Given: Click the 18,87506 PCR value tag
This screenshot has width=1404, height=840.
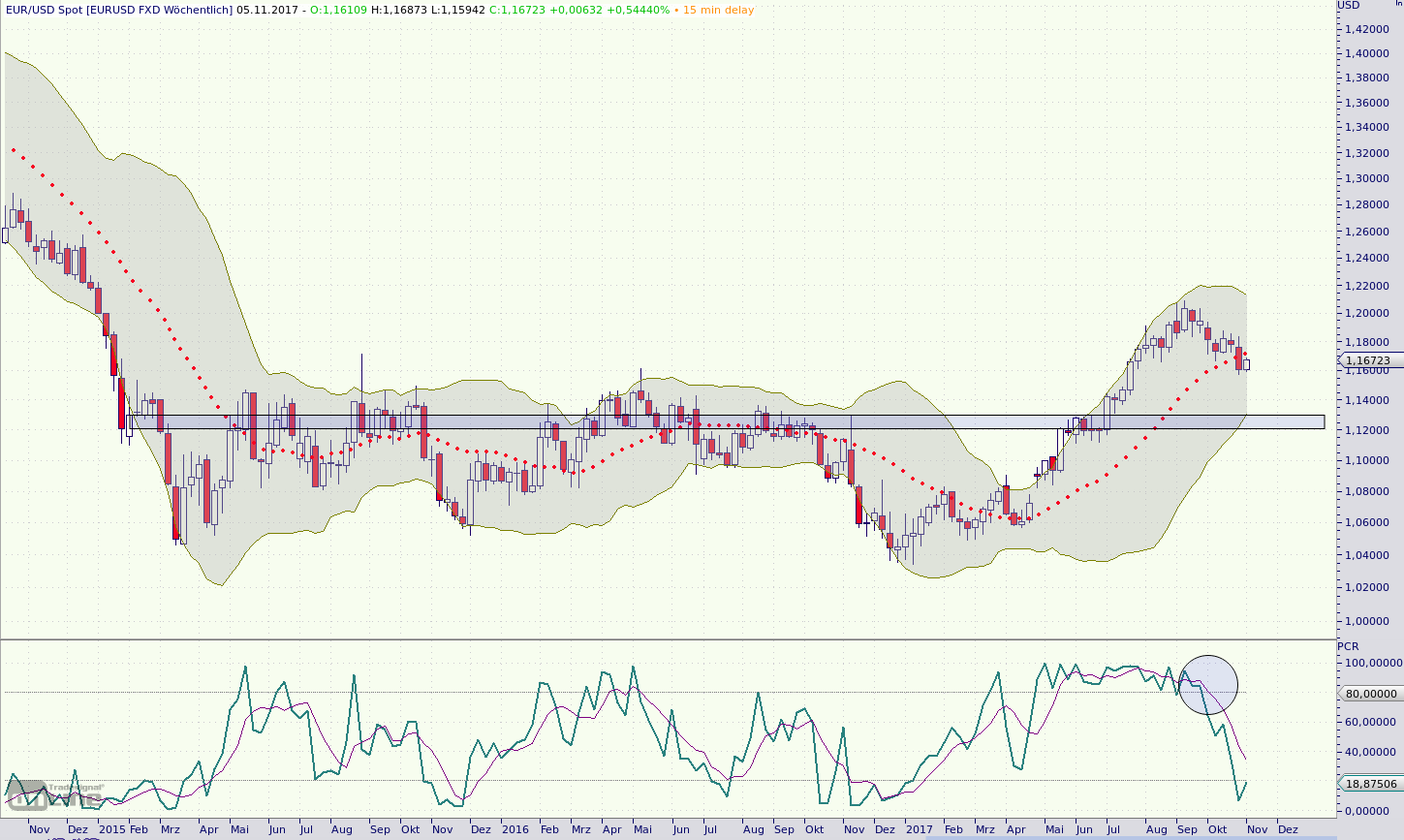Looking at the screenshot, I should (x=1369, y=783).
